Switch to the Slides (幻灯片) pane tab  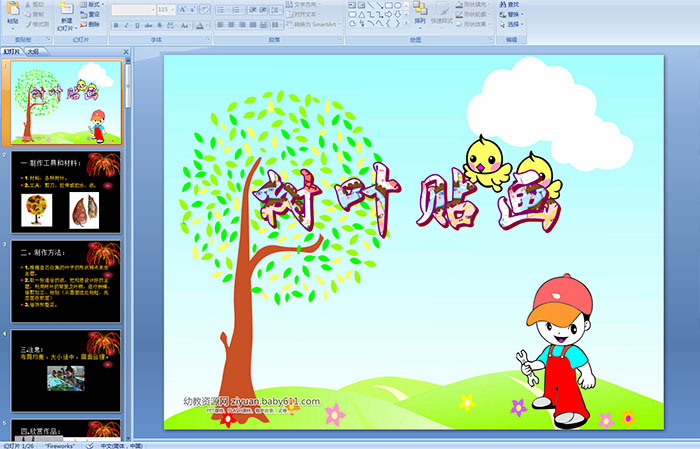click(12, 52)
